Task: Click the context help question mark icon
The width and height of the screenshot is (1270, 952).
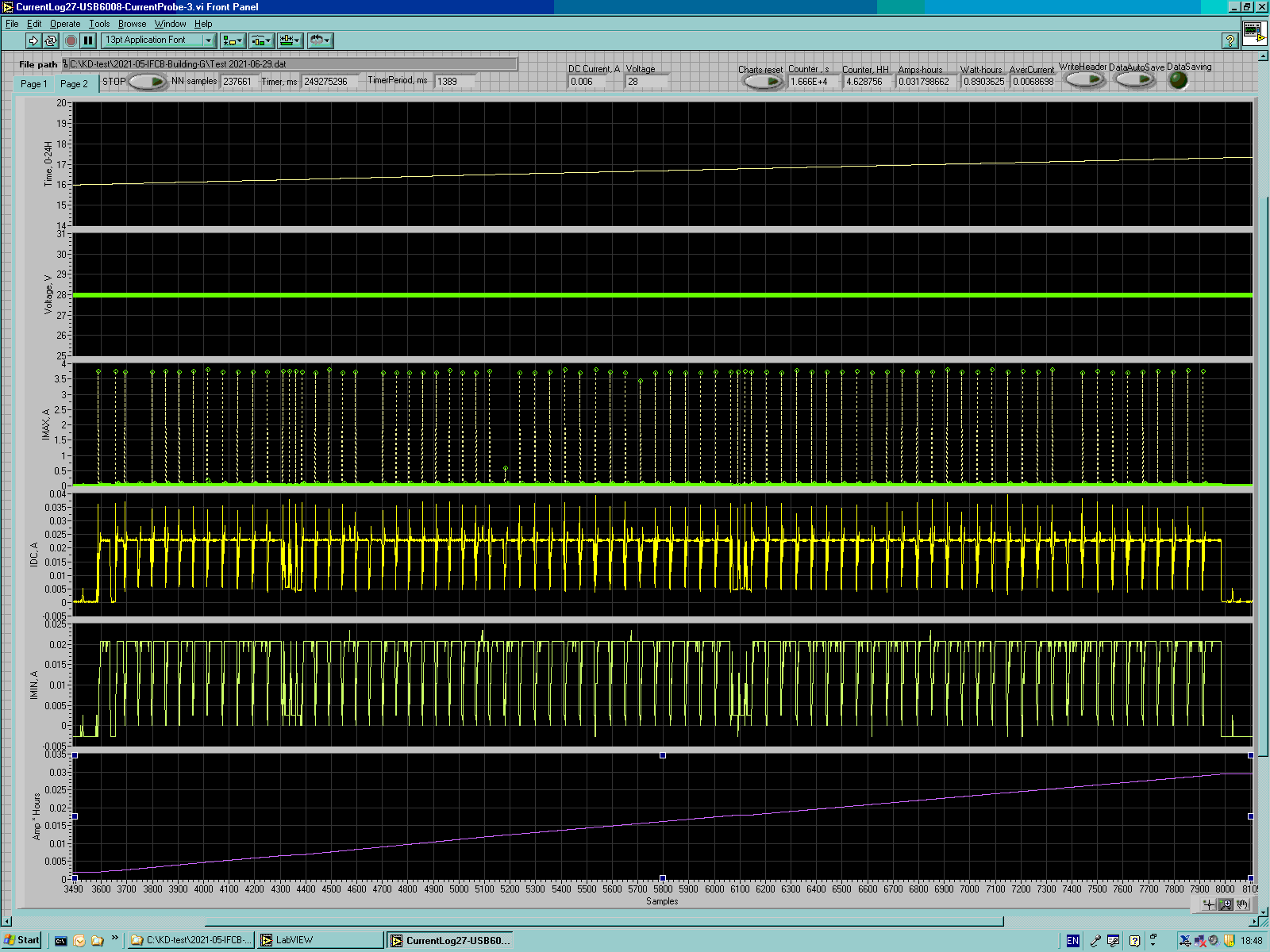Action: [x=1230, y=40]
